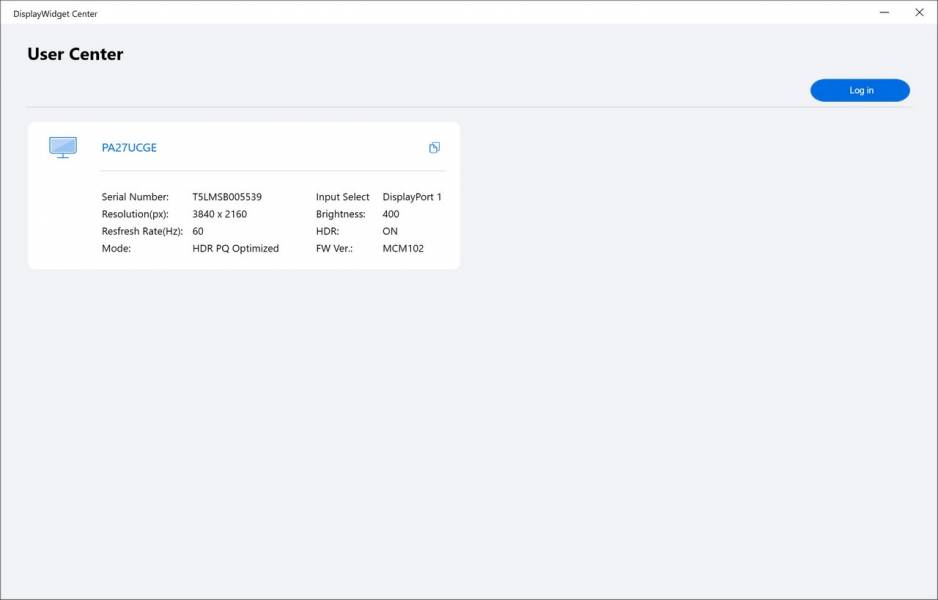
Task: Click the Input Select label
Action: pos(342,197)
